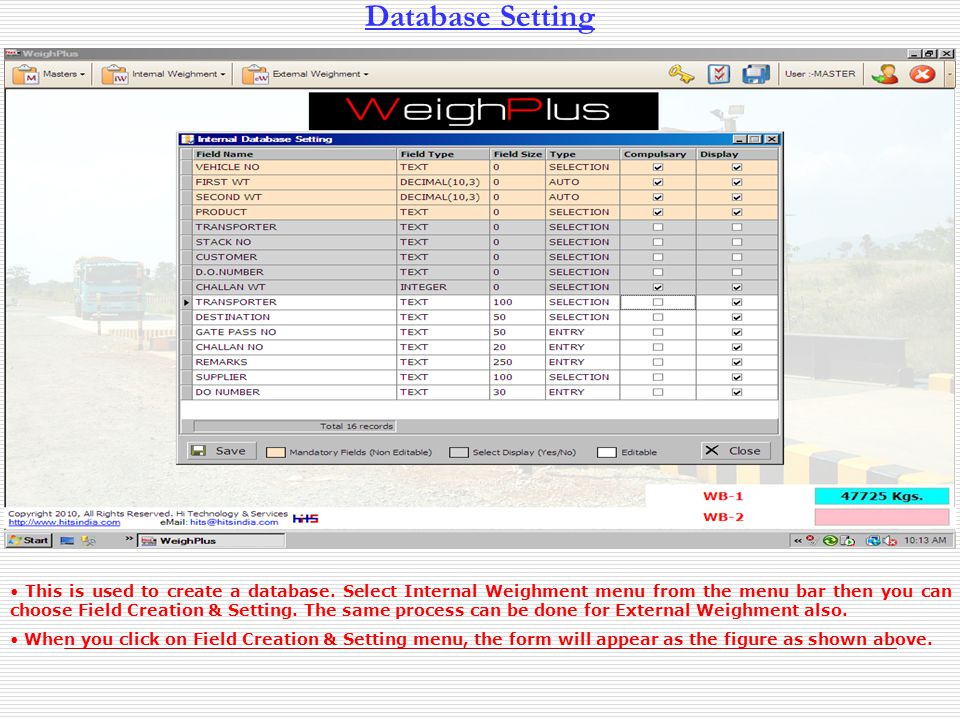Click PRODUCT field name cell
Image resolution: width=960 pixels, height=720 pixels.
point(294,212)
